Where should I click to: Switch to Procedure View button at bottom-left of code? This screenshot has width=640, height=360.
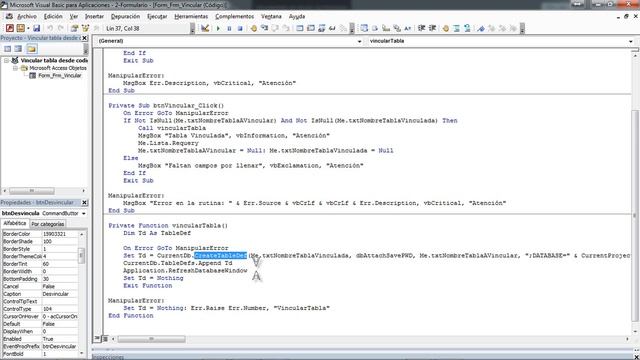(98, 338)
